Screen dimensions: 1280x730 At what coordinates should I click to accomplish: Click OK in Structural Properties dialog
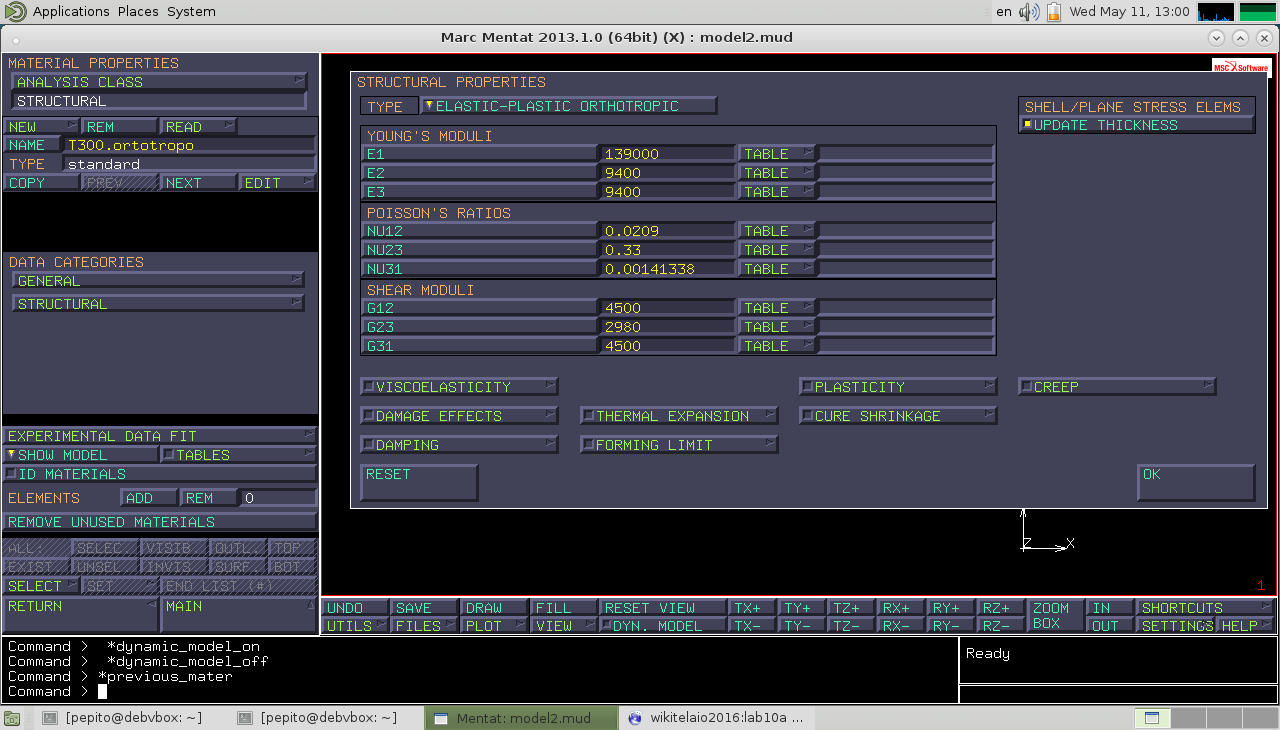coord(1195,482)
